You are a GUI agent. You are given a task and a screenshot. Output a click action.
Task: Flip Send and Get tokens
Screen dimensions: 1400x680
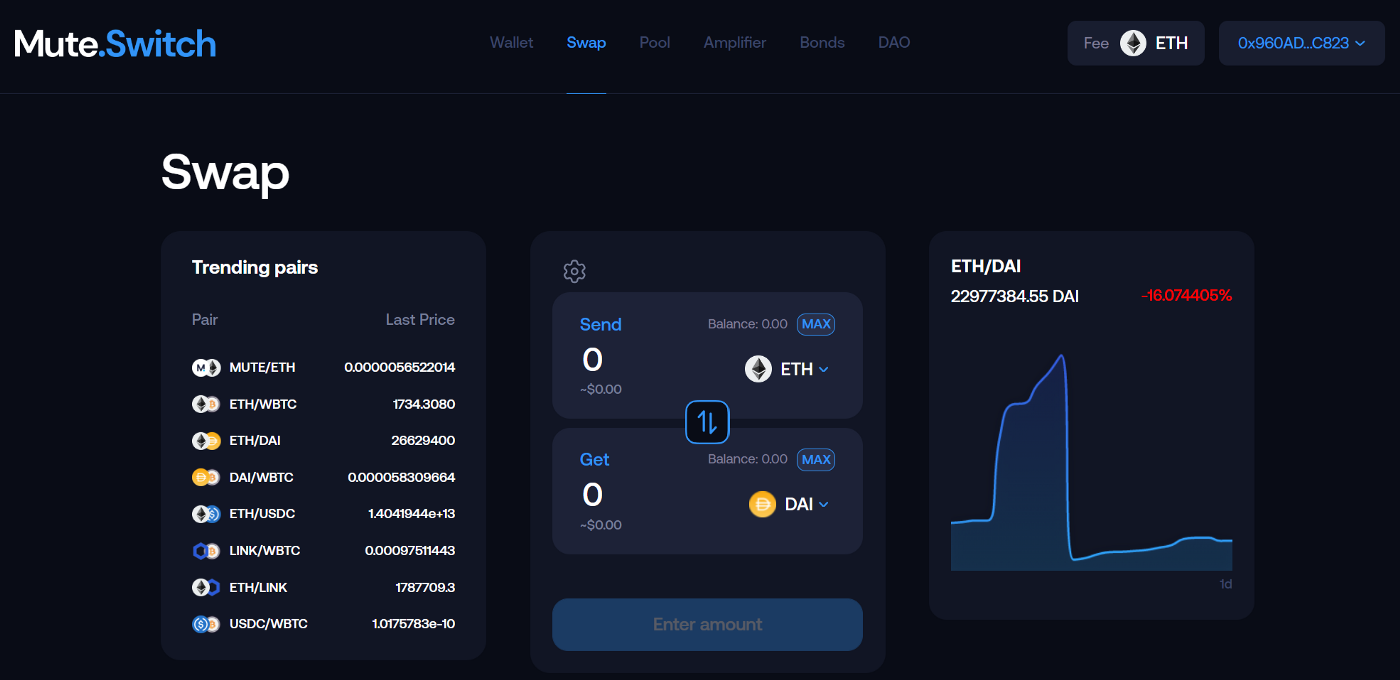(707, 422)
